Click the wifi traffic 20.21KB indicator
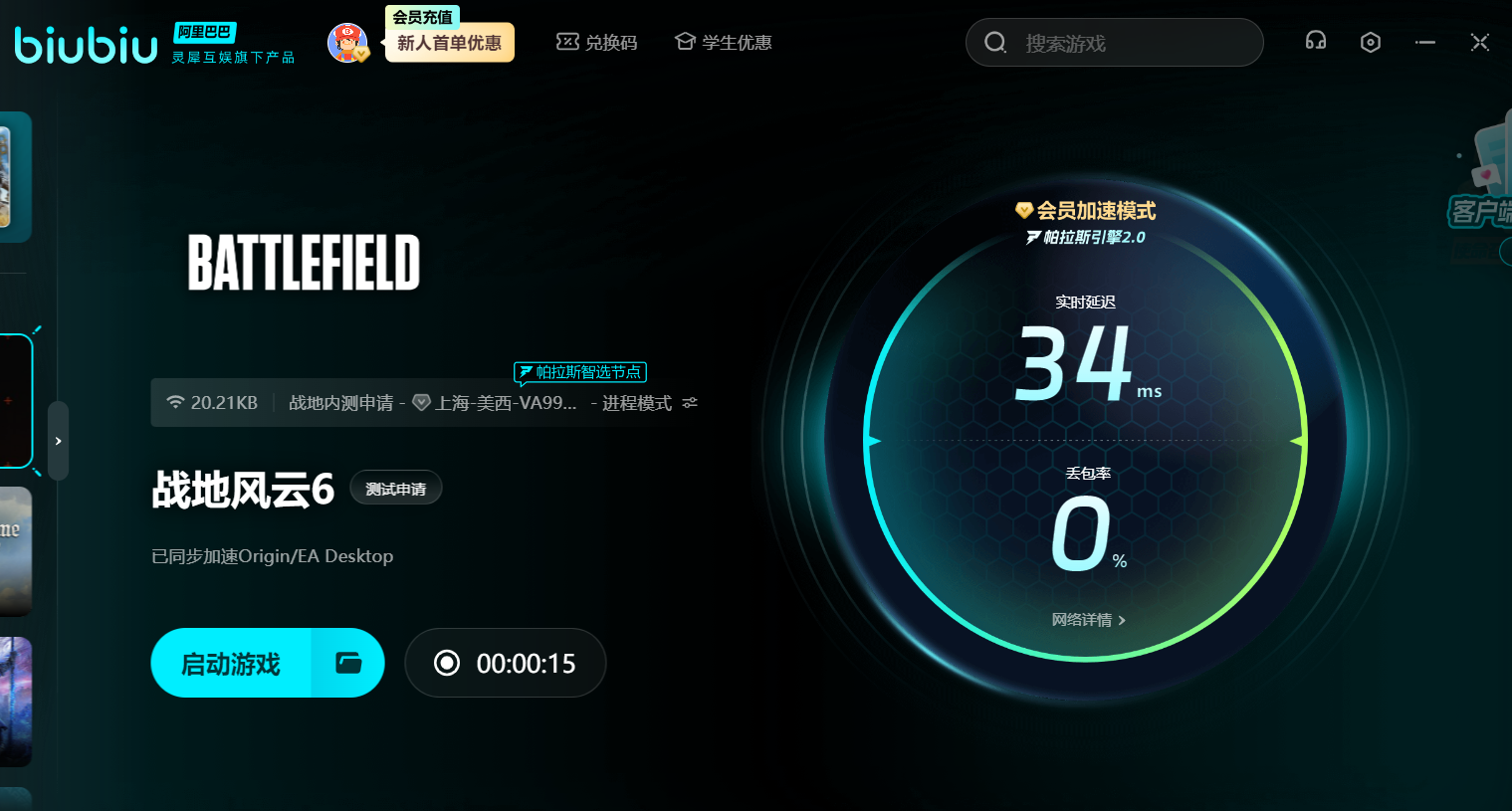This screenshot has width=1512, height=811. pyautogui.click(x=212, y=403)
